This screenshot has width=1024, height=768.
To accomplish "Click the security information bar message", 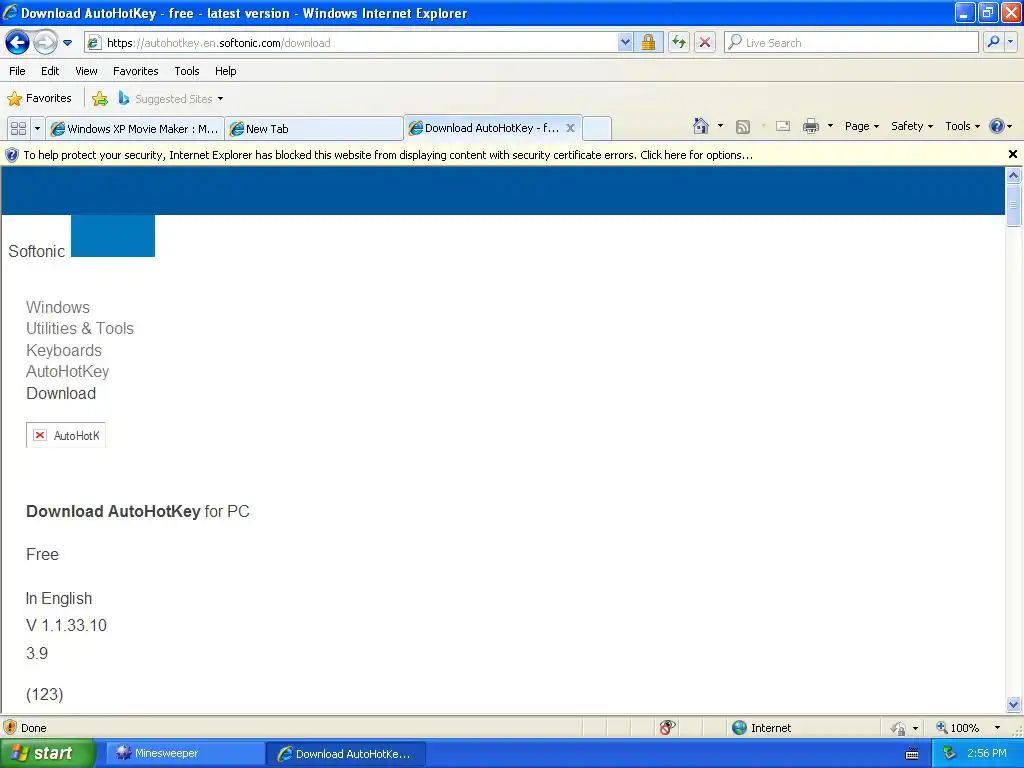I will [x=388, y=155].
